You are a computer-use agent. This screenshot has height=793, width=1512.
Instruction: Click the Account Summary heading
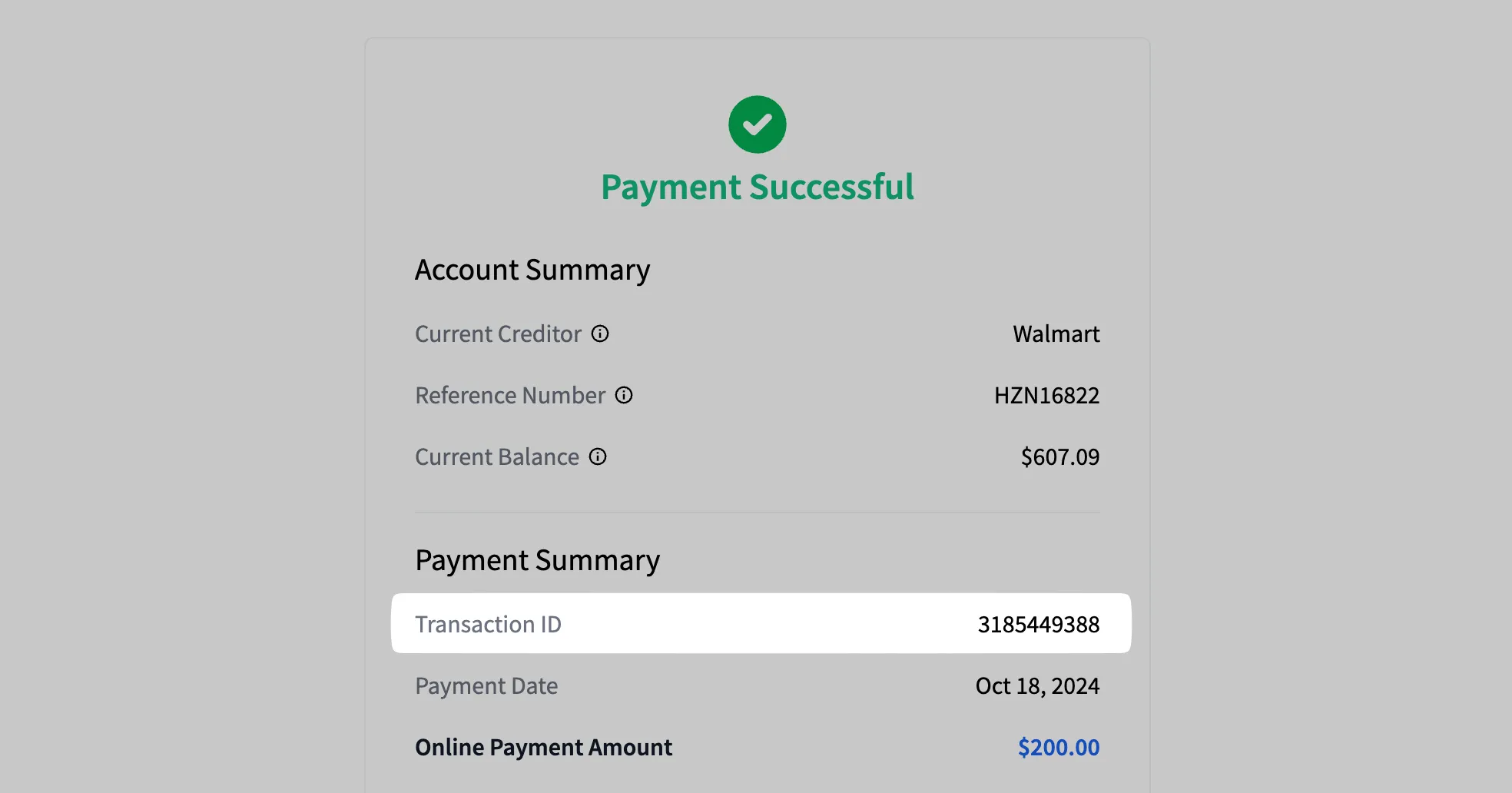pos(532,270)
